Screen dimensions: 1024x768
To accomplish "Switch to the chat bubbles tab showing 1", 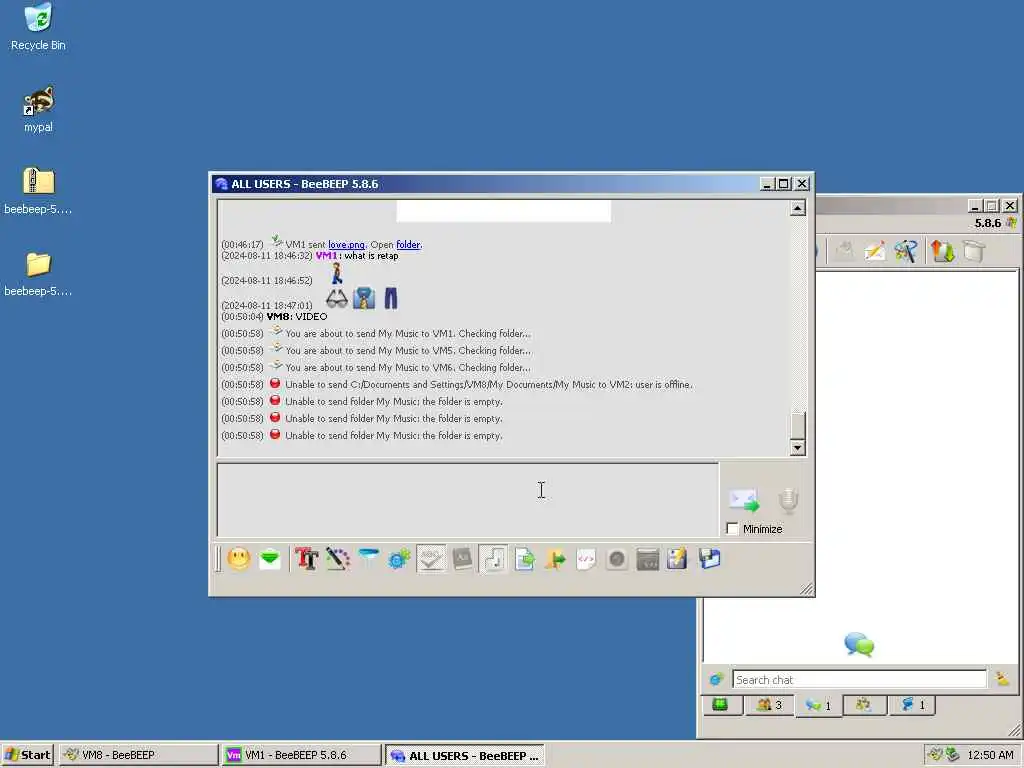I will click(x=818, y=705).
